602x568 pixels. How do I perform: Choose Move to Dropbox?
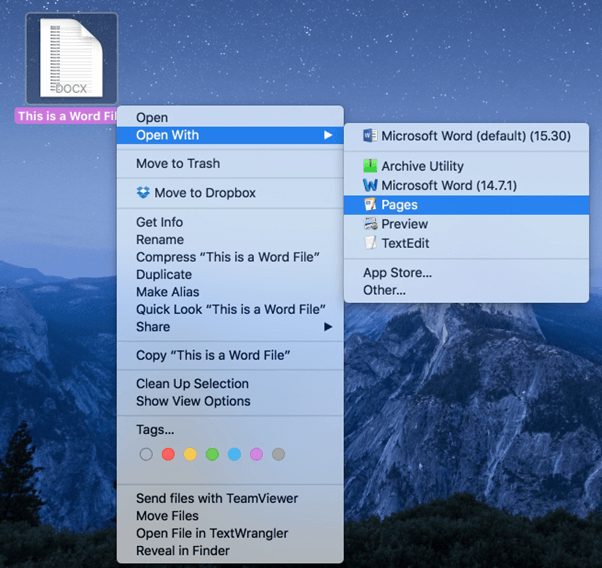[x=230, y=193]
